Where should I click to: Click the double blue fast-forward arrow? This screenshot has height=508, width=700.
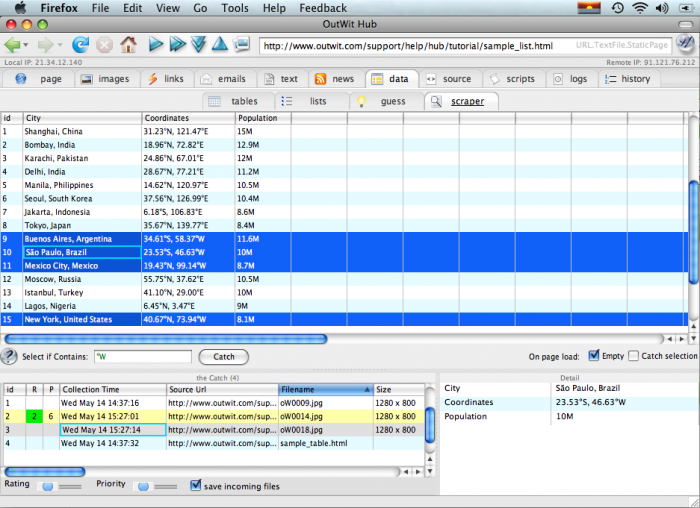pyautogui.click(x=178, y=44)
